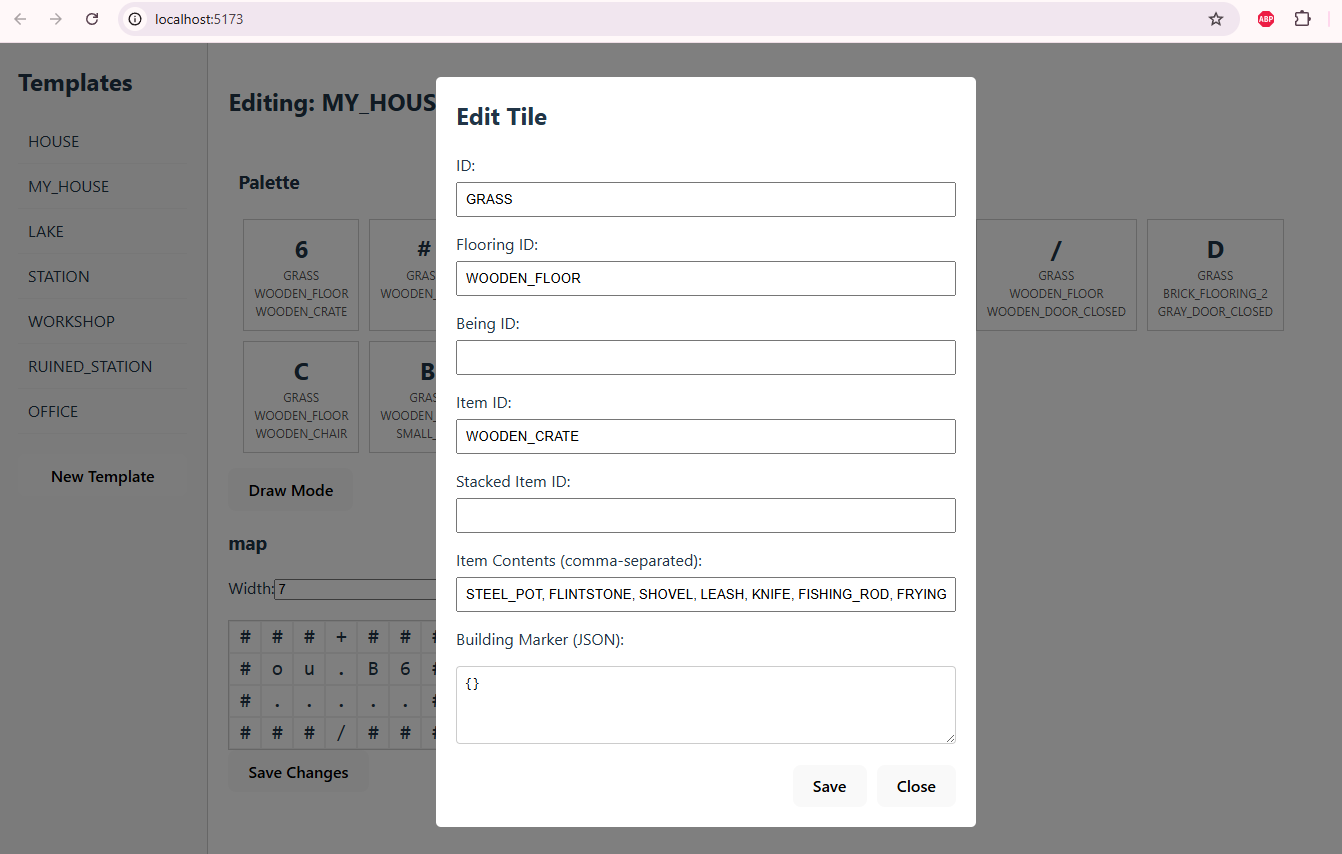Click the ID field containing GRASS
Screen dimensions: 1342x854
[705, 199]
